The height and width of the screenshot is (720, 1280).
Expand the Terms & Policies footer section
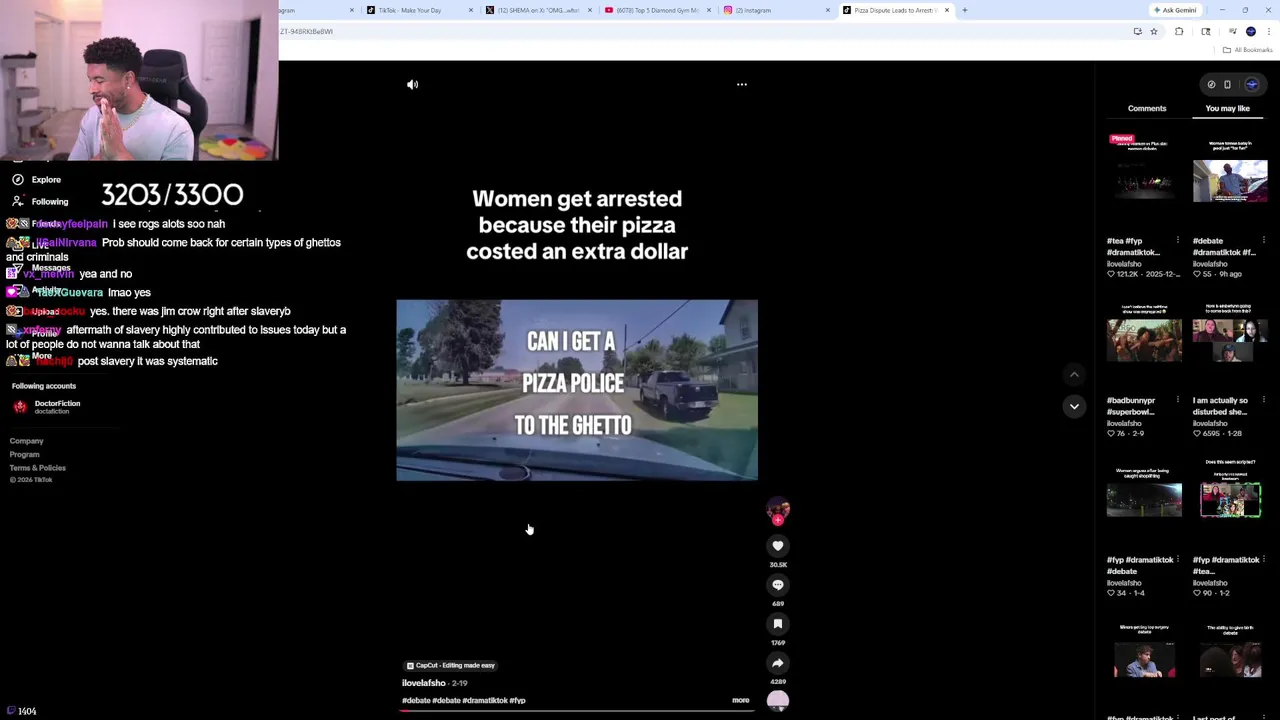[38, 468]
